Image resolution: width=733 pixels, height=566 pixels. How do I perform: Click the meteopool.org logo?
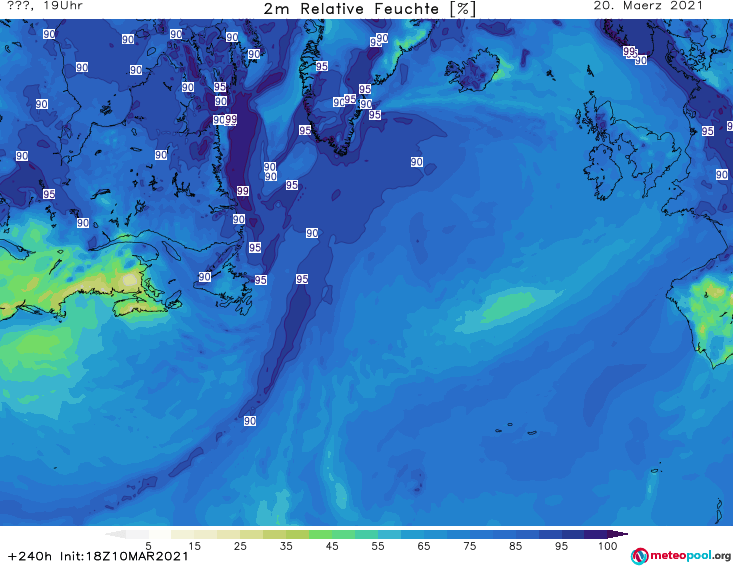pyautogui.click(x=681, y=556)
